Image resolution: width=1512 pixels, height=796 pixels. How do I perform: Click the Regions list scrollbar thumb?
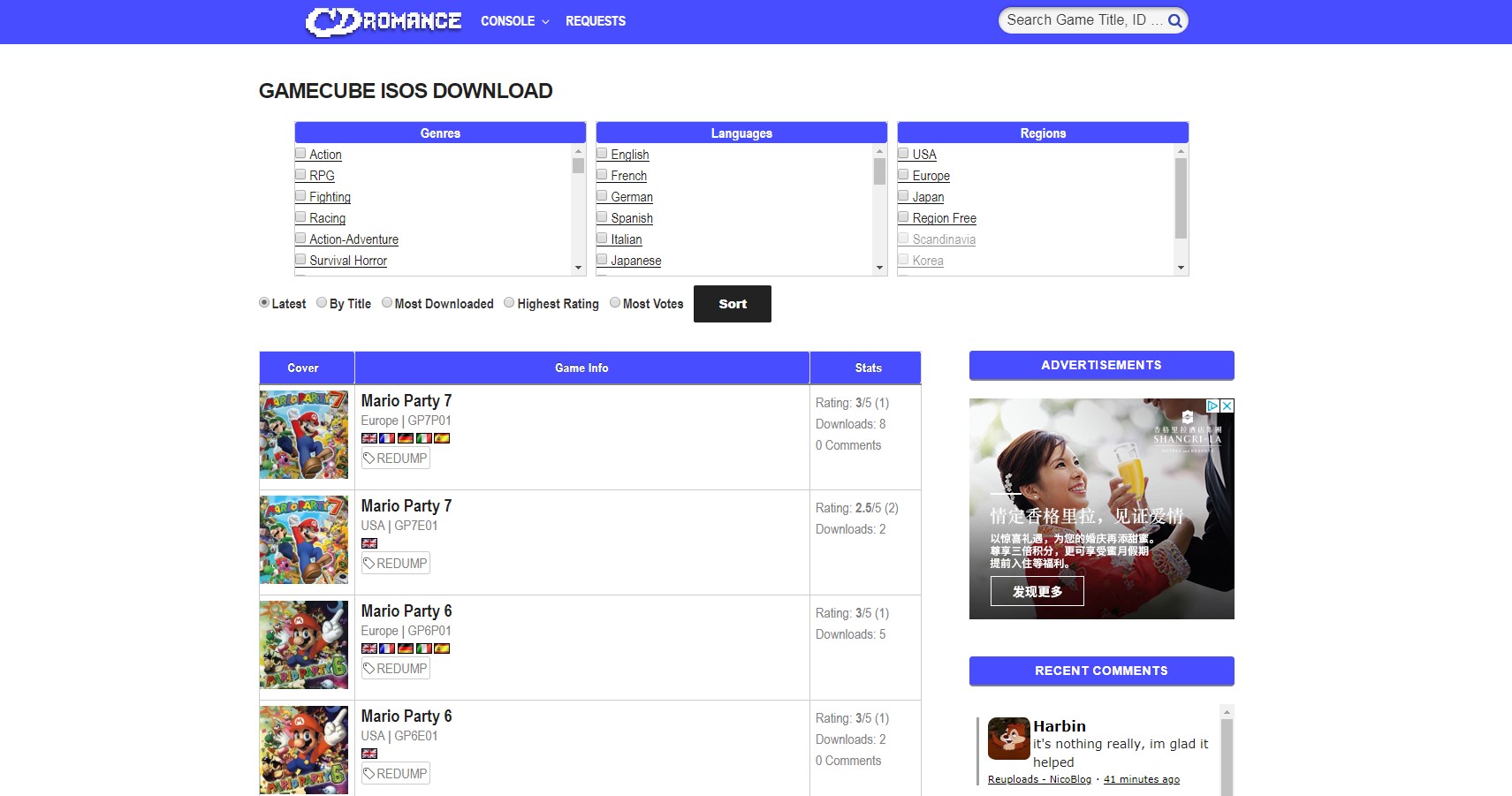point(1181,199)
